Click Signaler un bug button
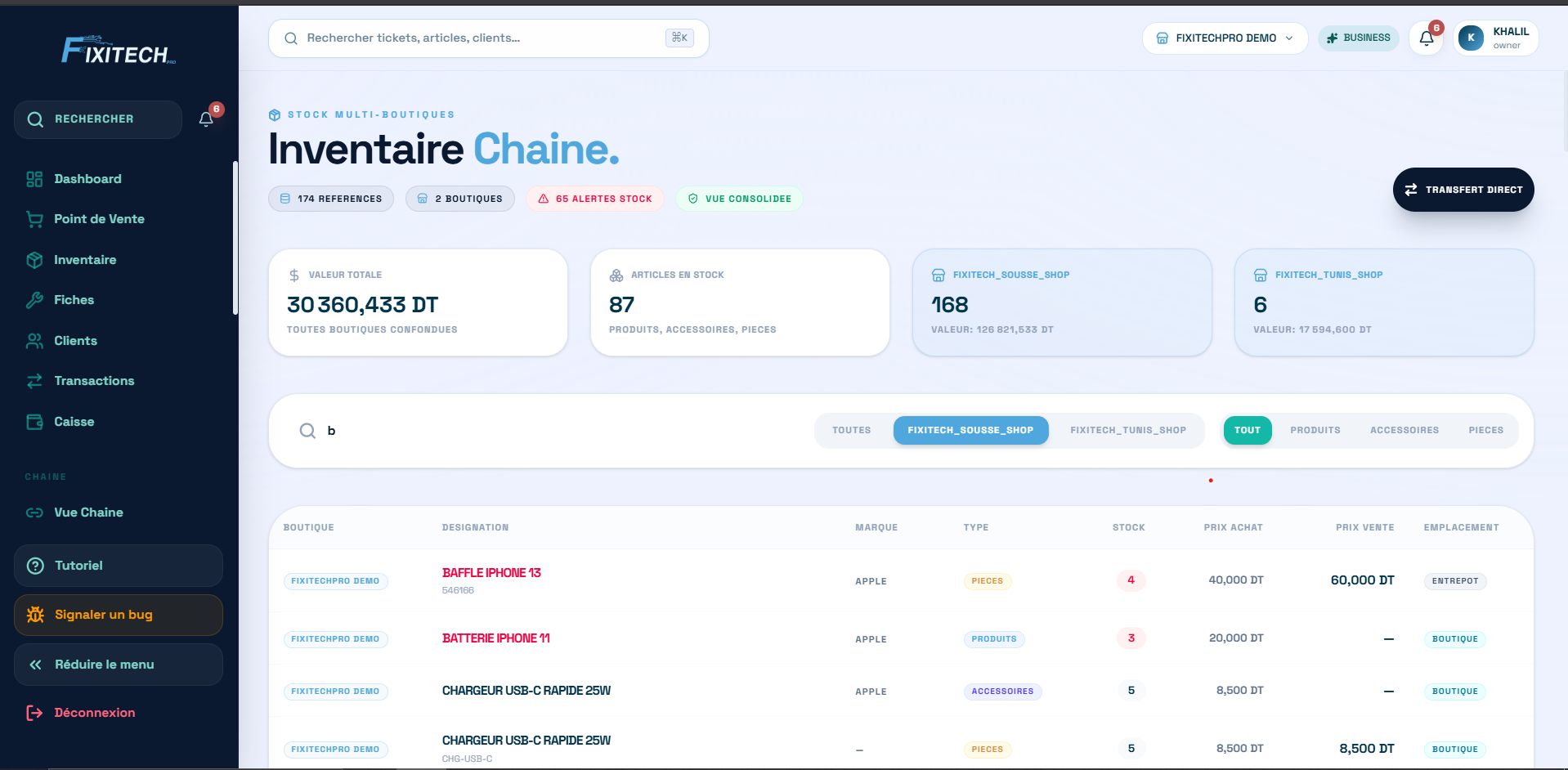Viewport: 1568px width, 770px height. point(119,615)
